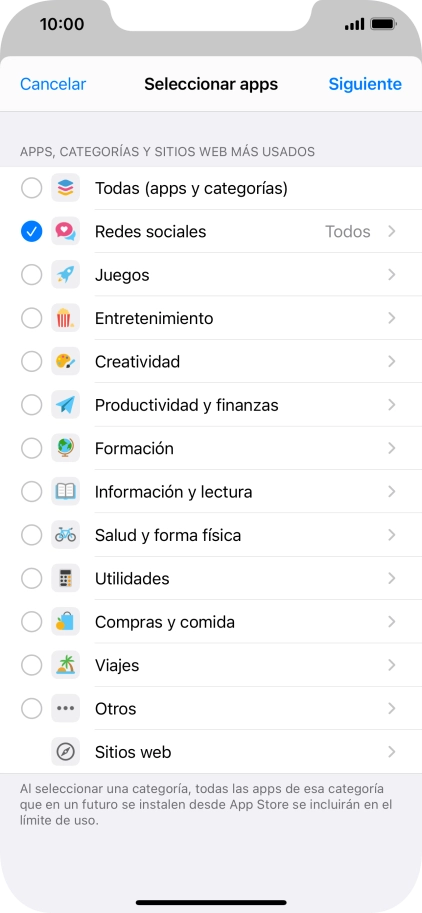
Task: Tap Siguiente to continue
Action: pyautogui.click(x=365, y=84)
